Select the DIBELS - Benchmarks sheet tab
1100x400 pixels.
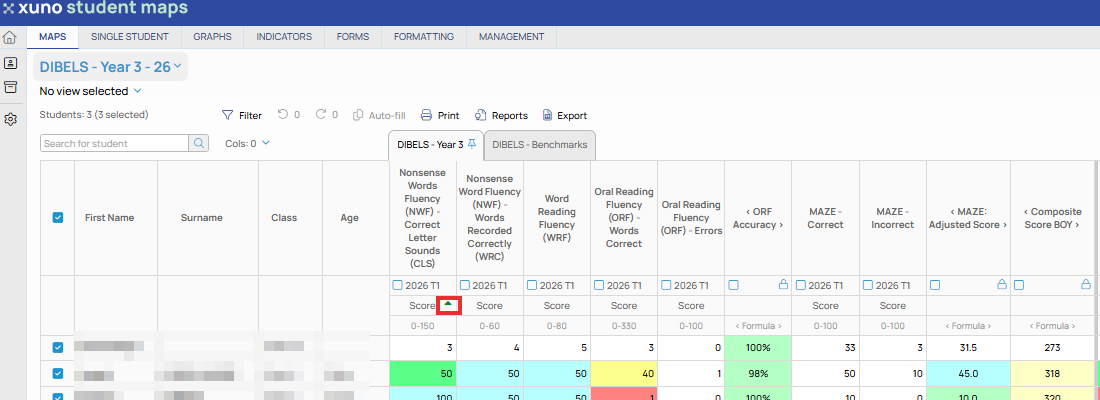pos(539,145)
